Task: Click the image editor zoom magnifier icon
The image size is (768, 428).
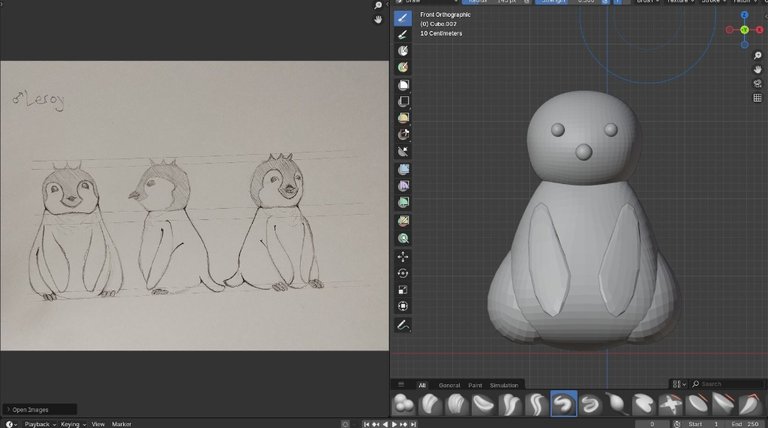Action: [x=378, y=5]
